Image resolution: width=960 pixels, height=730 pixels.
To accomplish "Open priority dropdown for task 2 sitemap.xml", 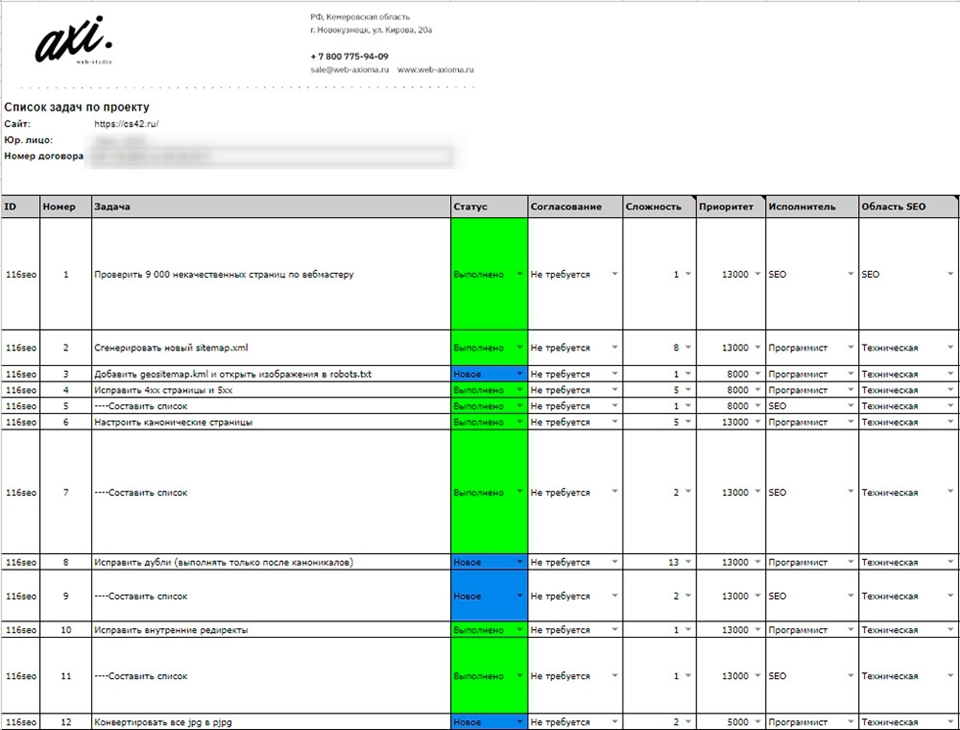I will (x=757, y=348).
